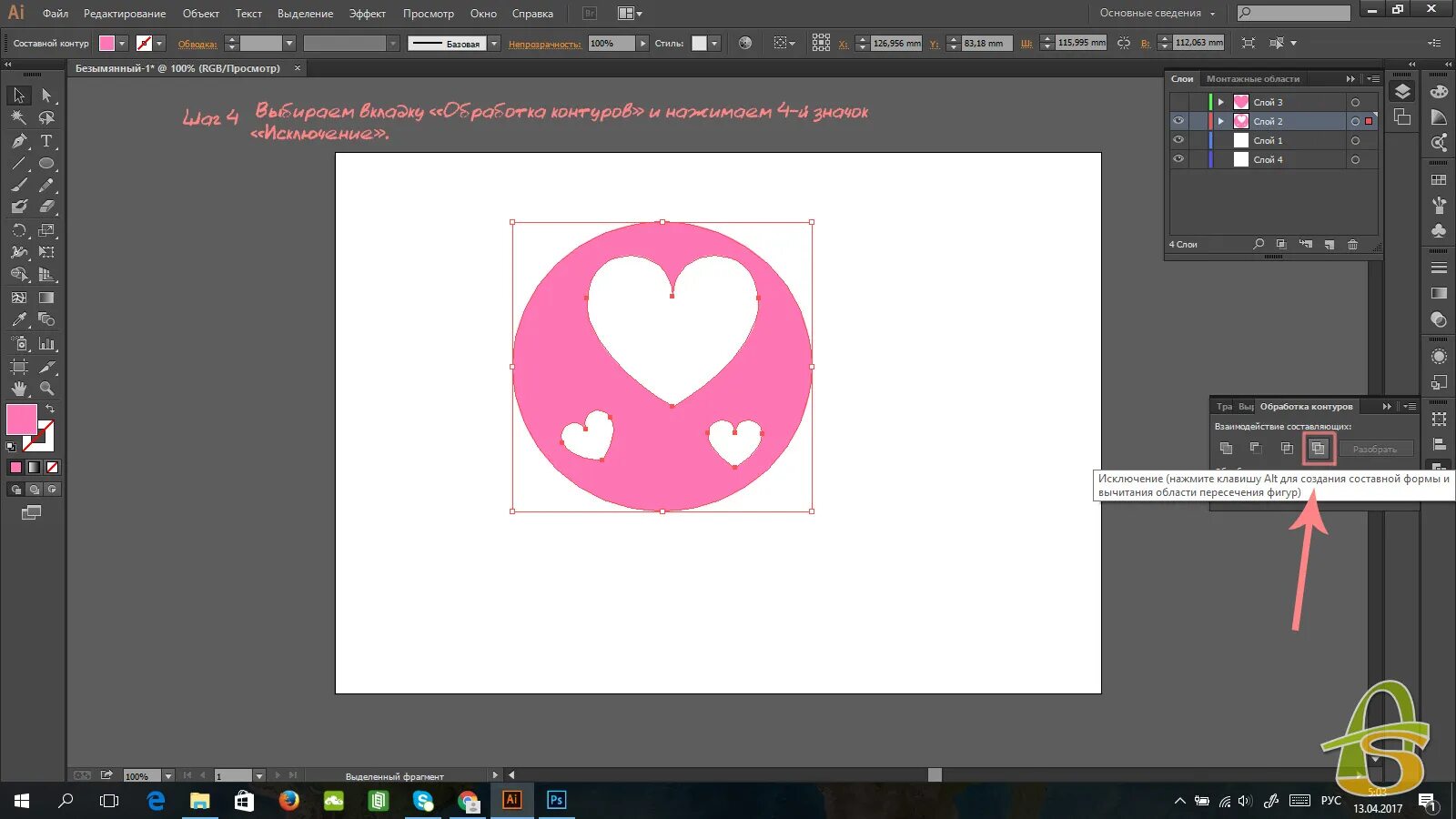This screenshot has height=819, width=1456.
Task: Open the Основные сведения workspace dropdown
Action: [1158, 14]
